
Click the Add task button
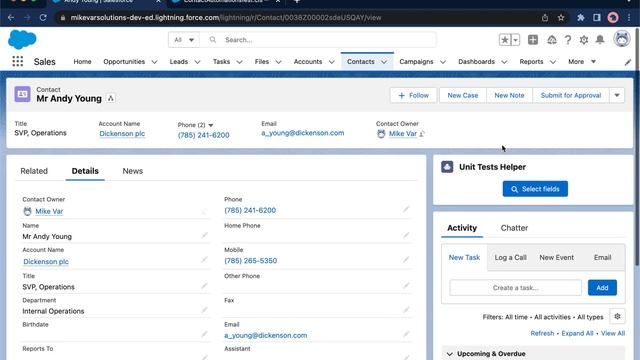click(x=602, y=288)
